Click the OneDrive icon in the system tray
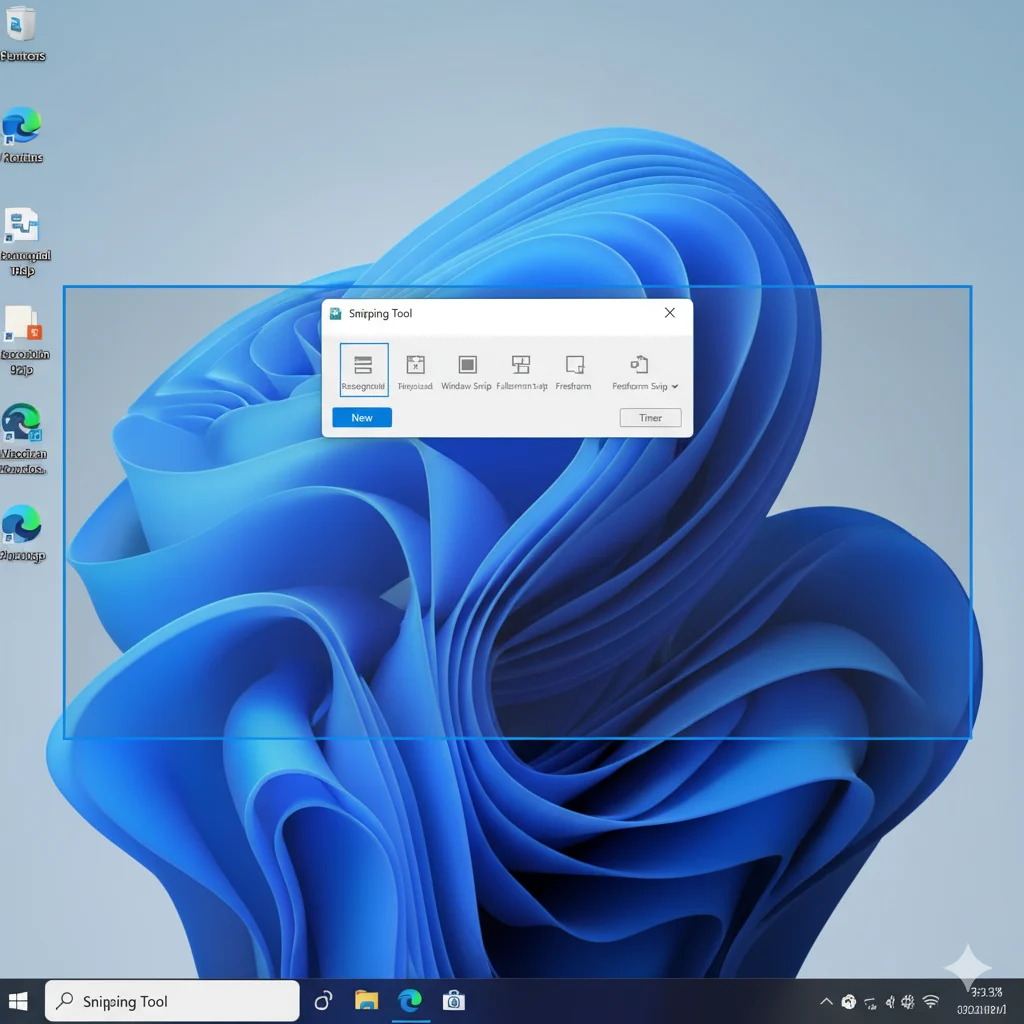Viewport: 1024px width, 1024px height. tap(848, 1001)
